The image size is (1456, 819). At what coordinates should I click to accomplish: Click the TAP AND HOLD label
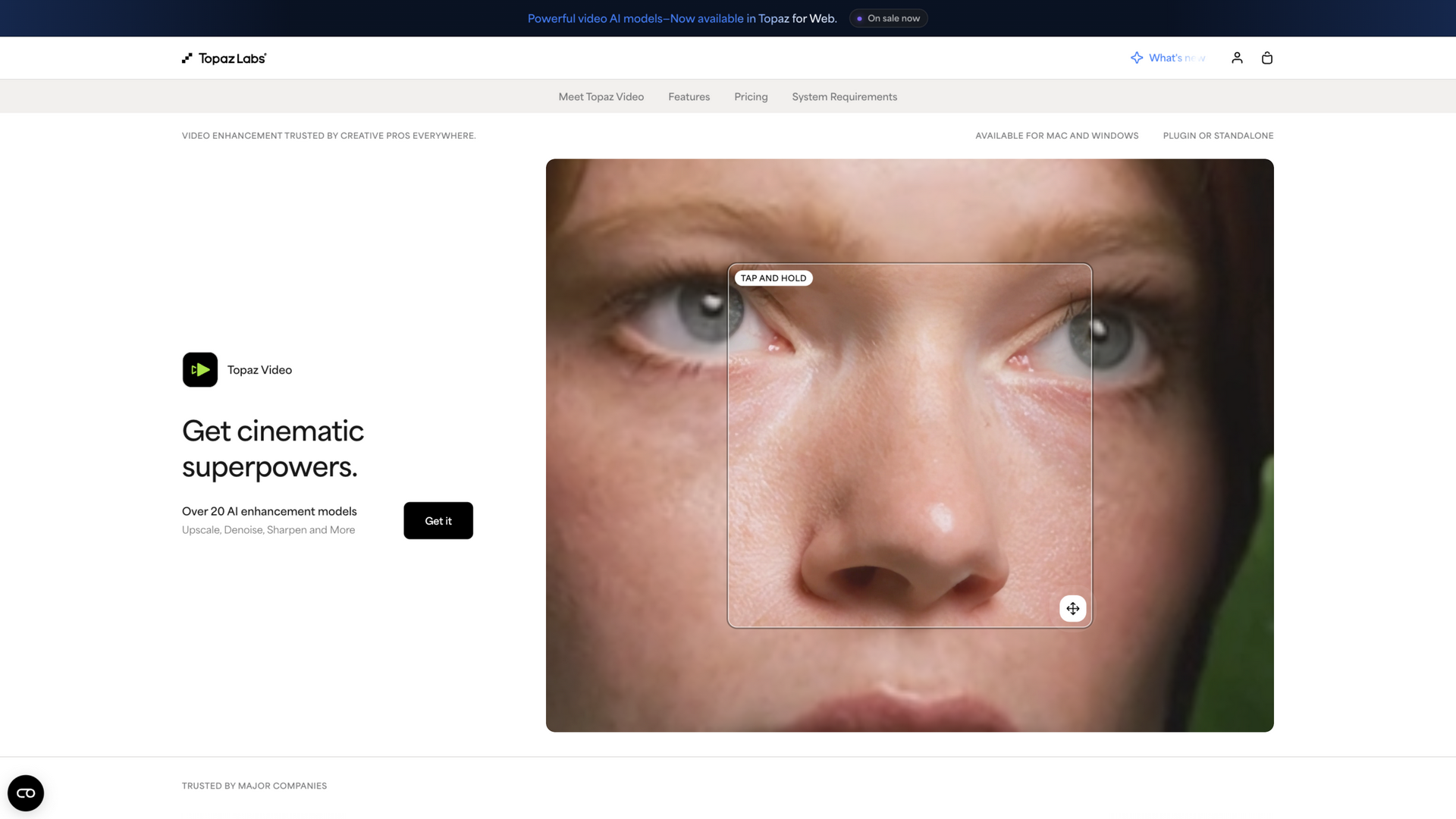pyautogui.click(x=773, y=278)
